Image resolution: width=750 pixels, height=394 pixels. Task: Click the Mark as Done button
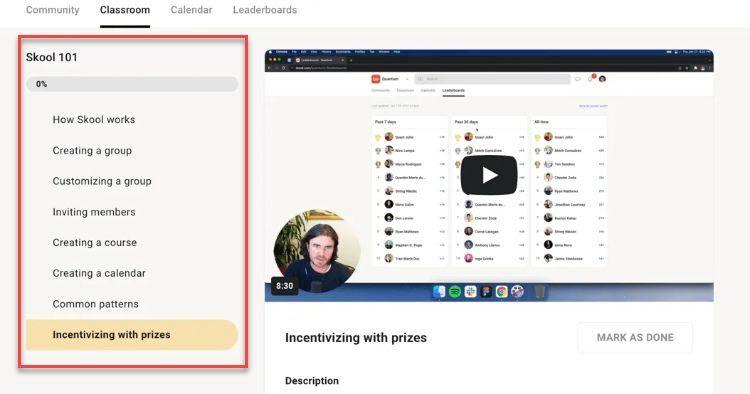coord(635,338)
